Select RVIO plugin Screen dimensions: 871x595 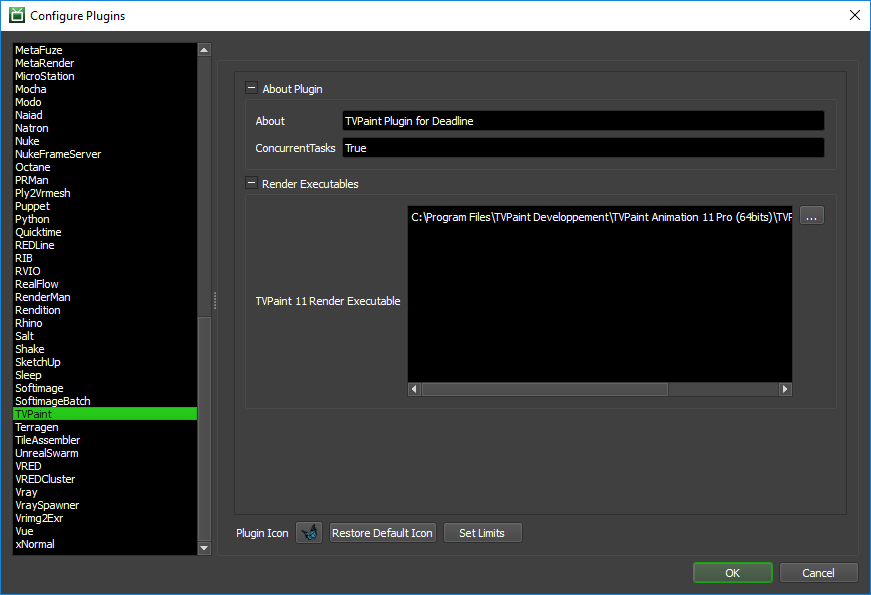(105, 271)
